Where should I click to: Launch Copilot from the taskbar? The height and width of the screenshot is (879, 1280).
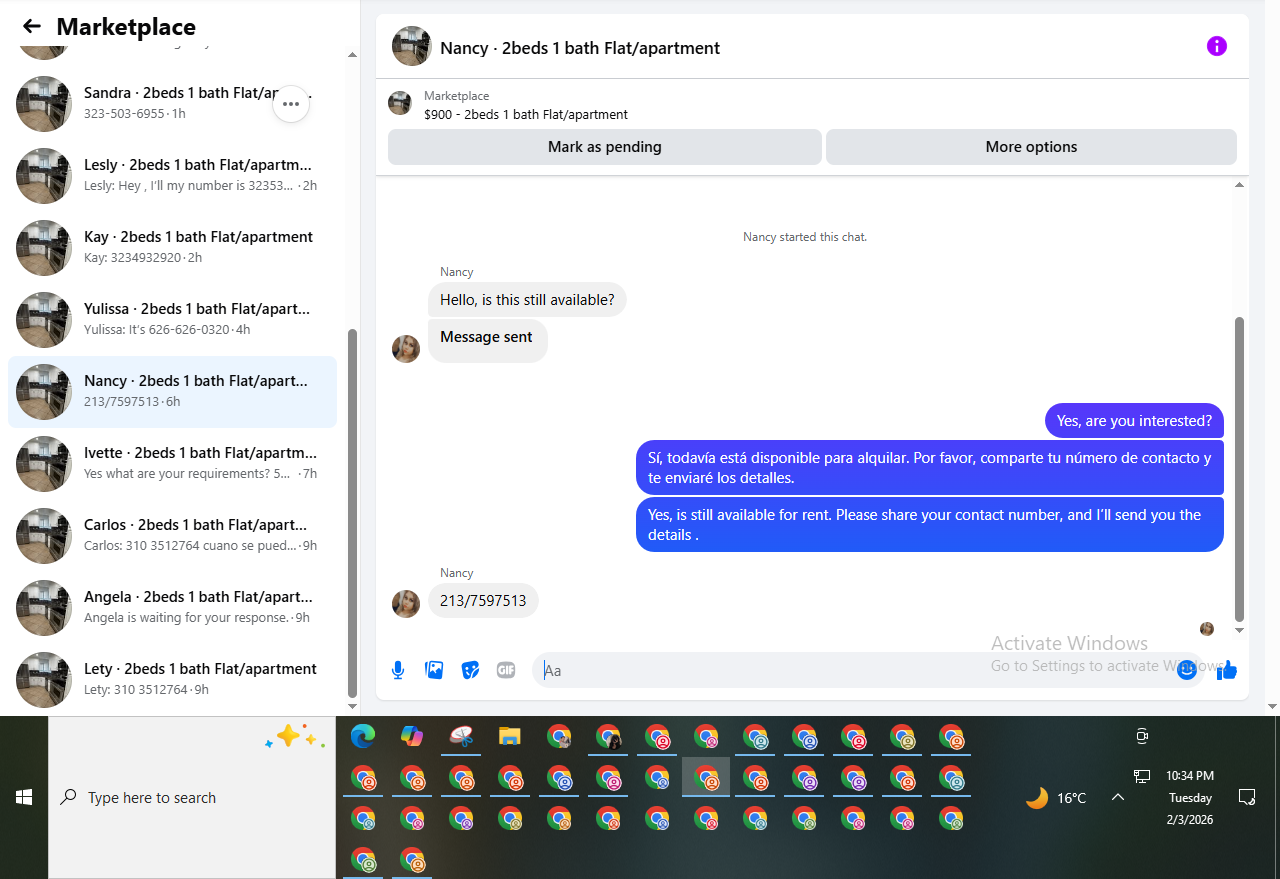click(412, 738)
